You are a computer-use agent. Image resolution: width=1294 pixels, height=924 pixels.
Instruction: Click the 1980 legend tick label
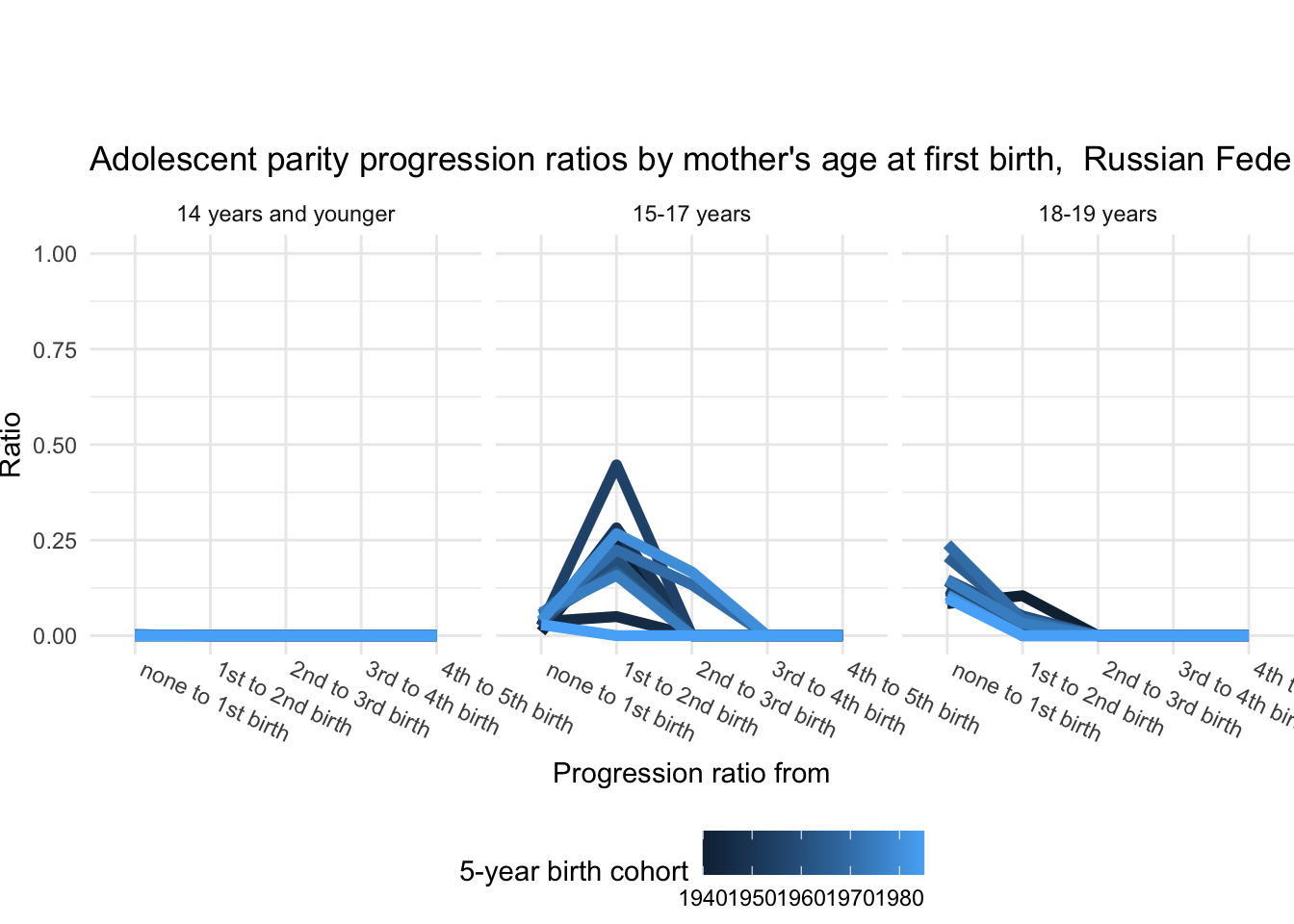pyautogui.click(x=899, y=899)
